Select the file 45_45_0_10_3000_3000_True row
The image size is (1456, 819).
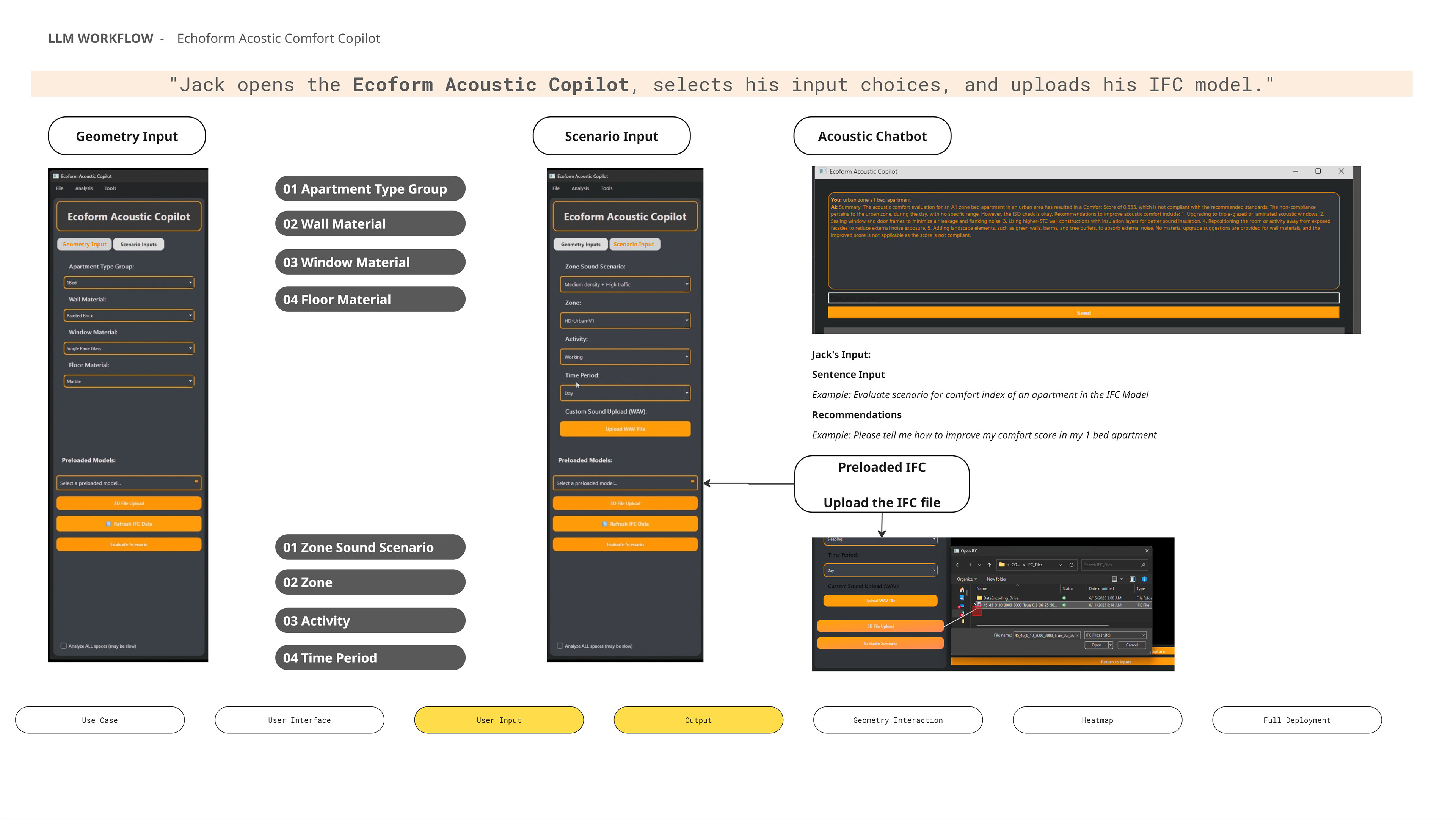pos(1064,605)
